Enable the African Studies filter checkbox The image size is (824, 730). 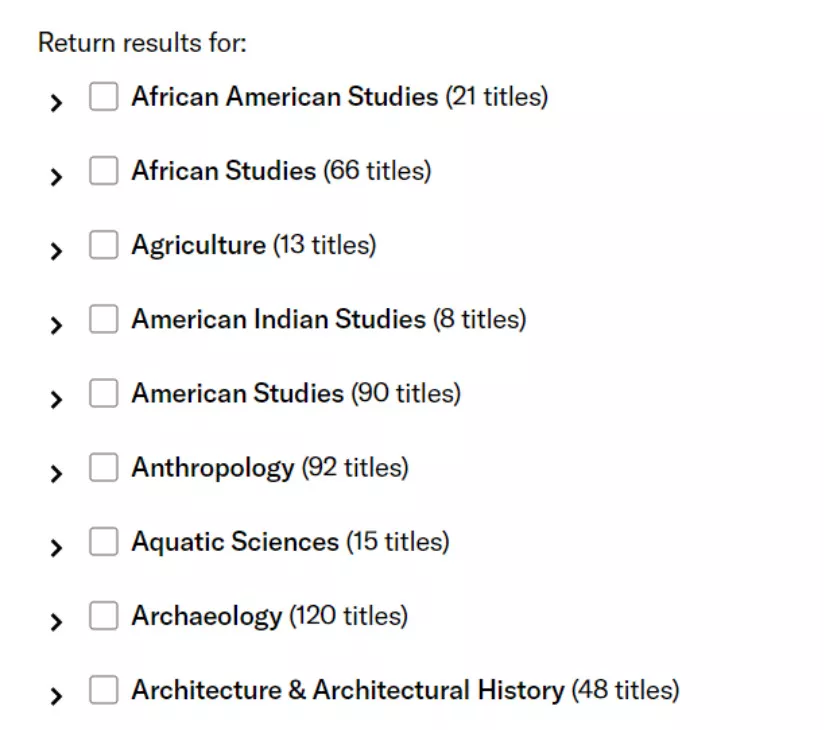pos(104,171)
